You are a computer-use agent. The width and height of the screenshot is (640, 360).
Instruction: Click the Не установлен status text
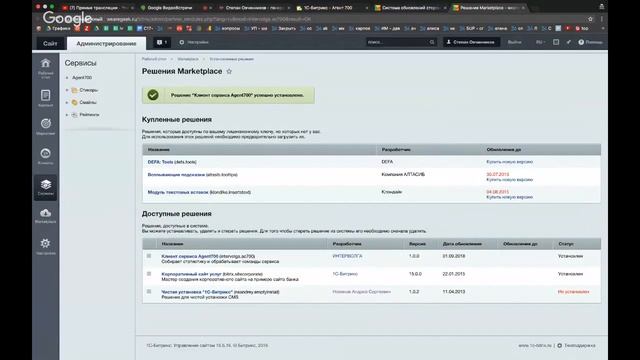573,292
